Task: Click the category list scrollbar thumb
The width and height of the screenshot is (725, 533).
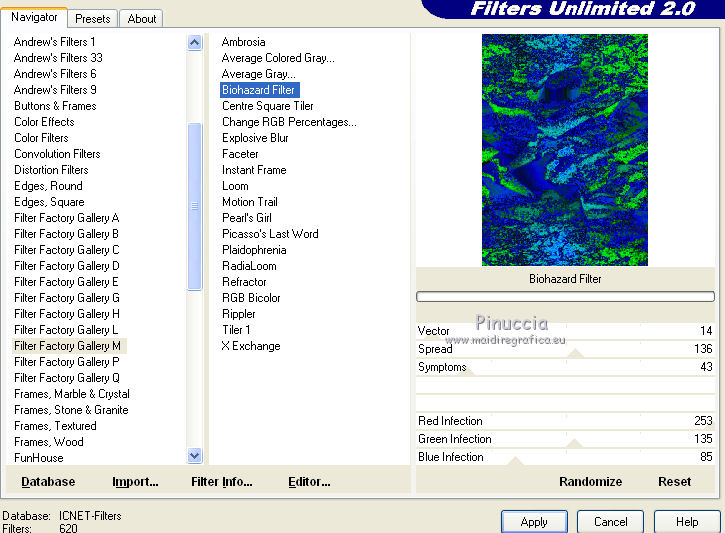Action: point(195,206)
